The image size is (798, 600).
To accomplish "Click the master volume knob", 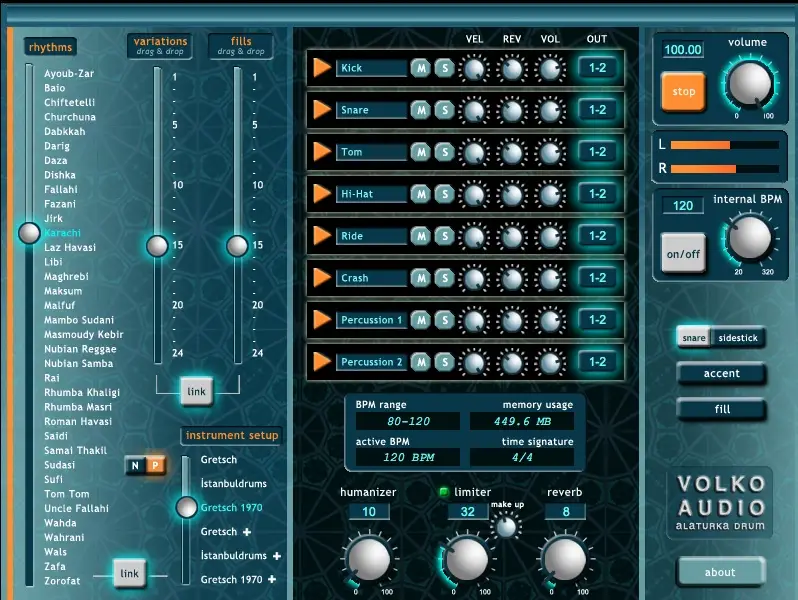I will coord(750,84).
